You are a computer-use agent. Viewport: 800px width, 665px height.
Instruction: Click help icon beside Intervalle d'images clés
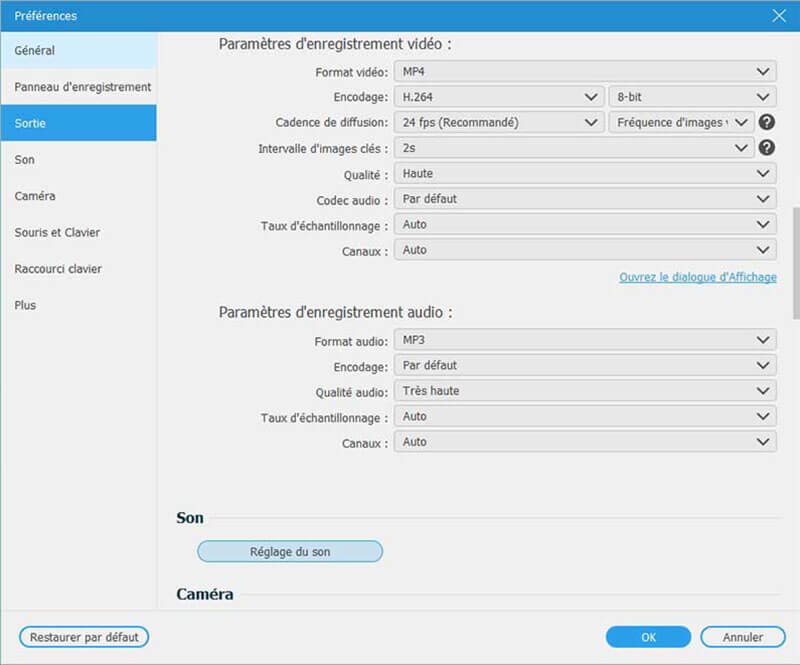click(x=767, y=147)
